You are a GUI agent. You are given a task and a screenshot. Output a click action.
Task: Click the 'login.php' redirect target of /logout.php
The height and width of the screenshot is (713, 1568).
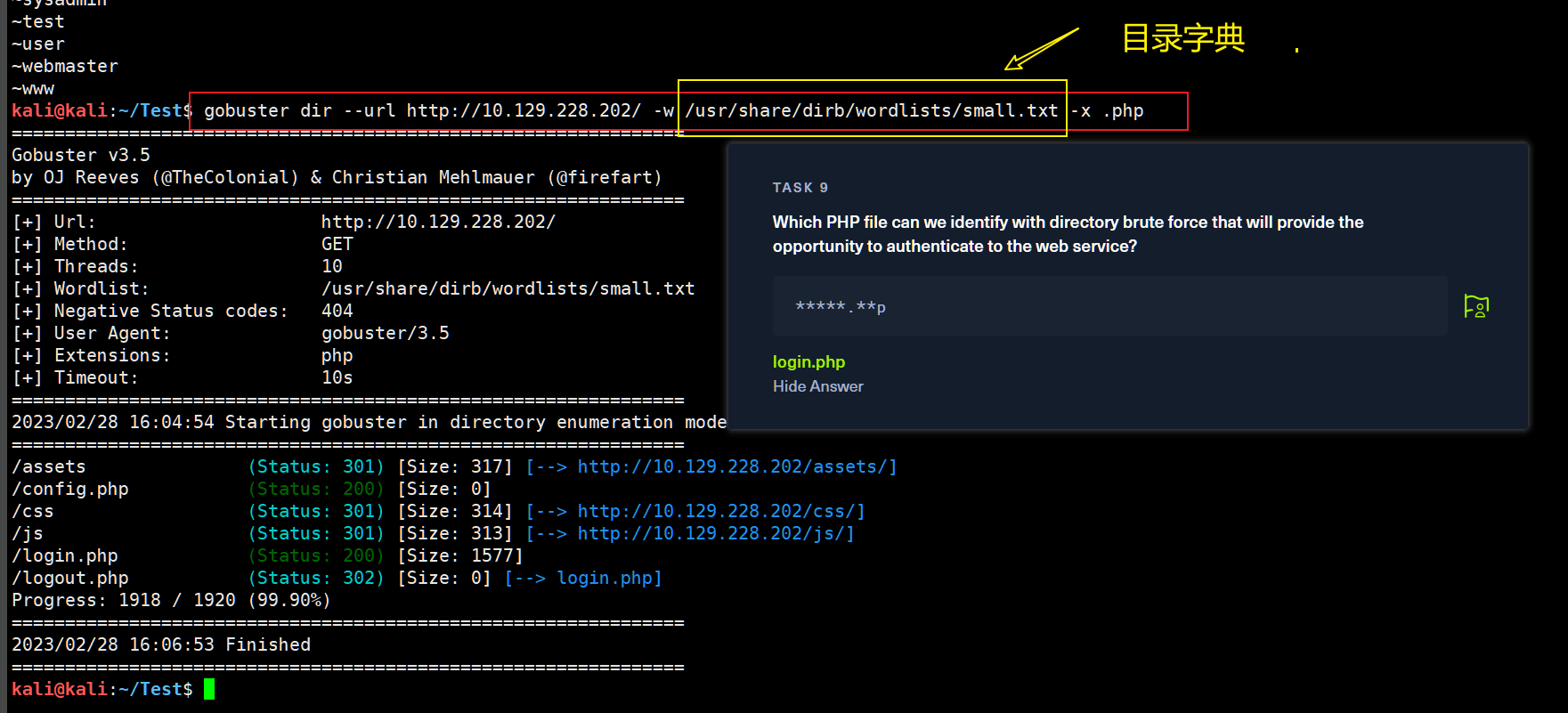click(x=605, y=578)
